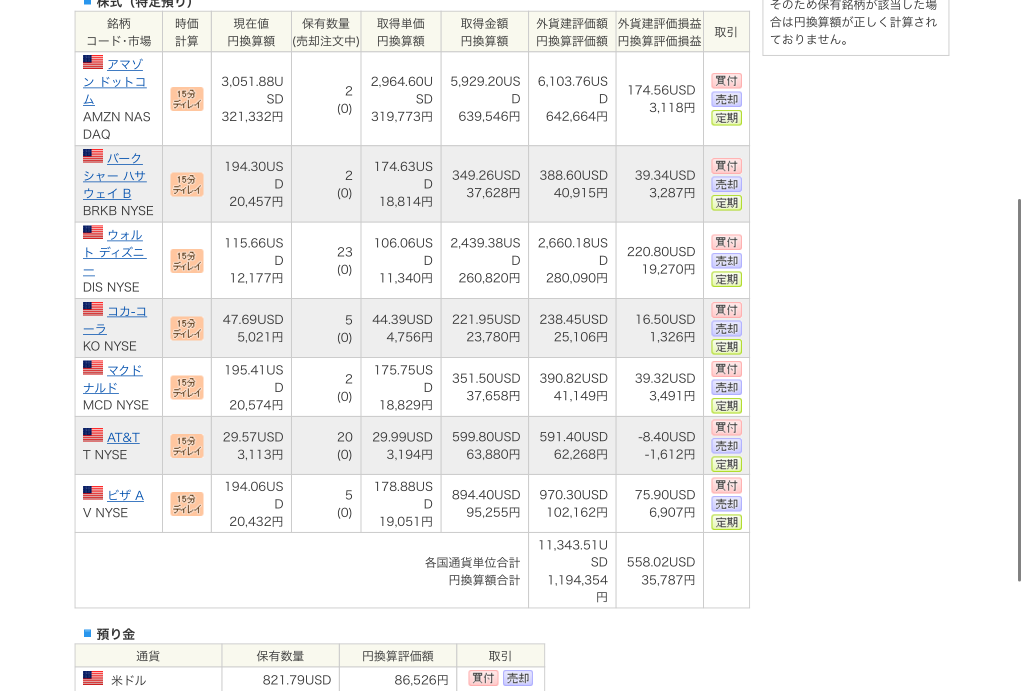
Task: Open the ビザ A stock link
Action: pos(125,496)
